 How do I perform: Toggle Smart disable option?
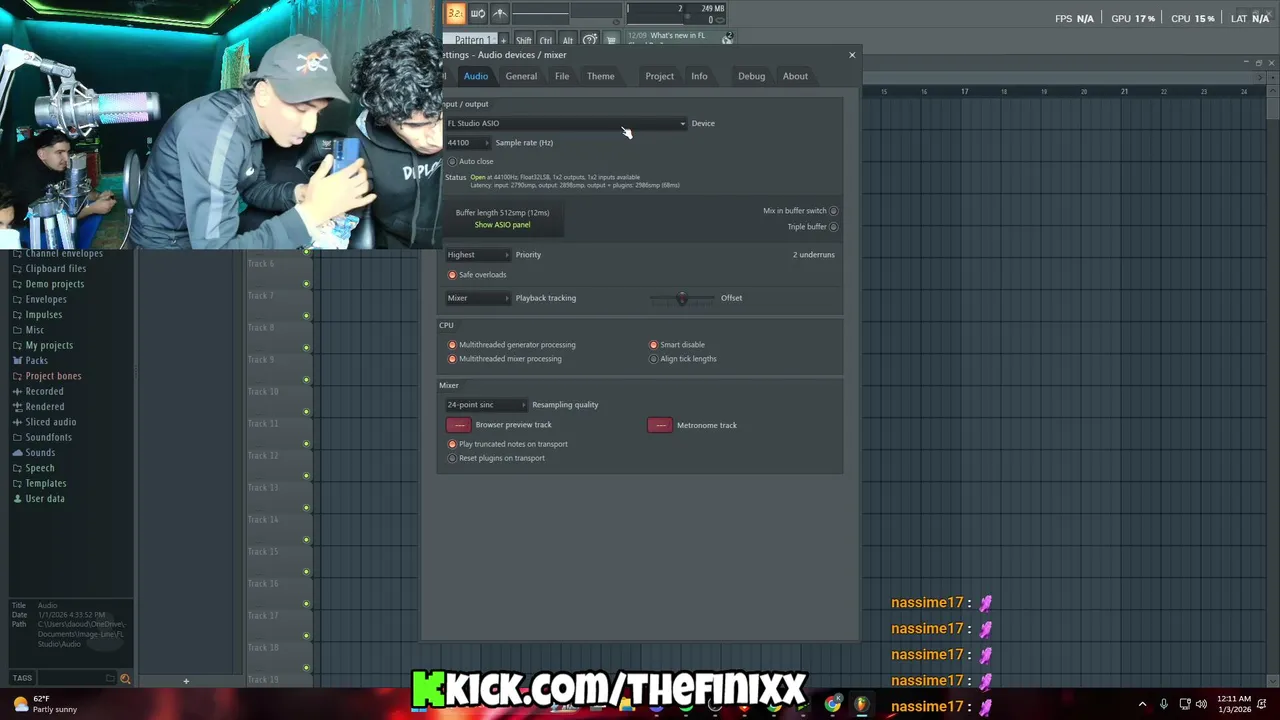tap(654, 345)
